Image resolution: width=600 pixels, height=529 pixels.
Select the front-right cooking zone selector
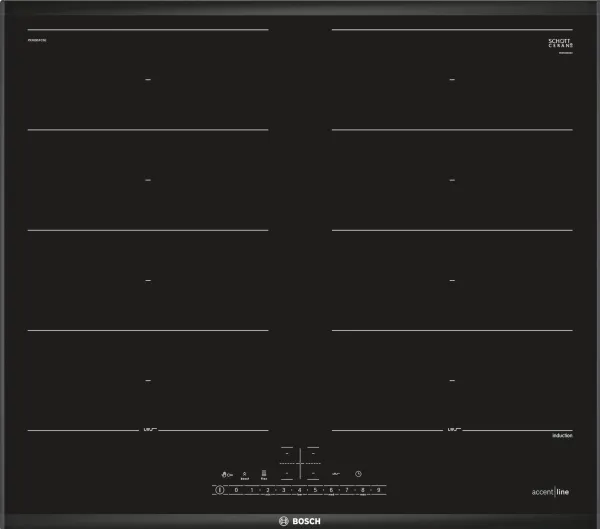tap(313, 473)
